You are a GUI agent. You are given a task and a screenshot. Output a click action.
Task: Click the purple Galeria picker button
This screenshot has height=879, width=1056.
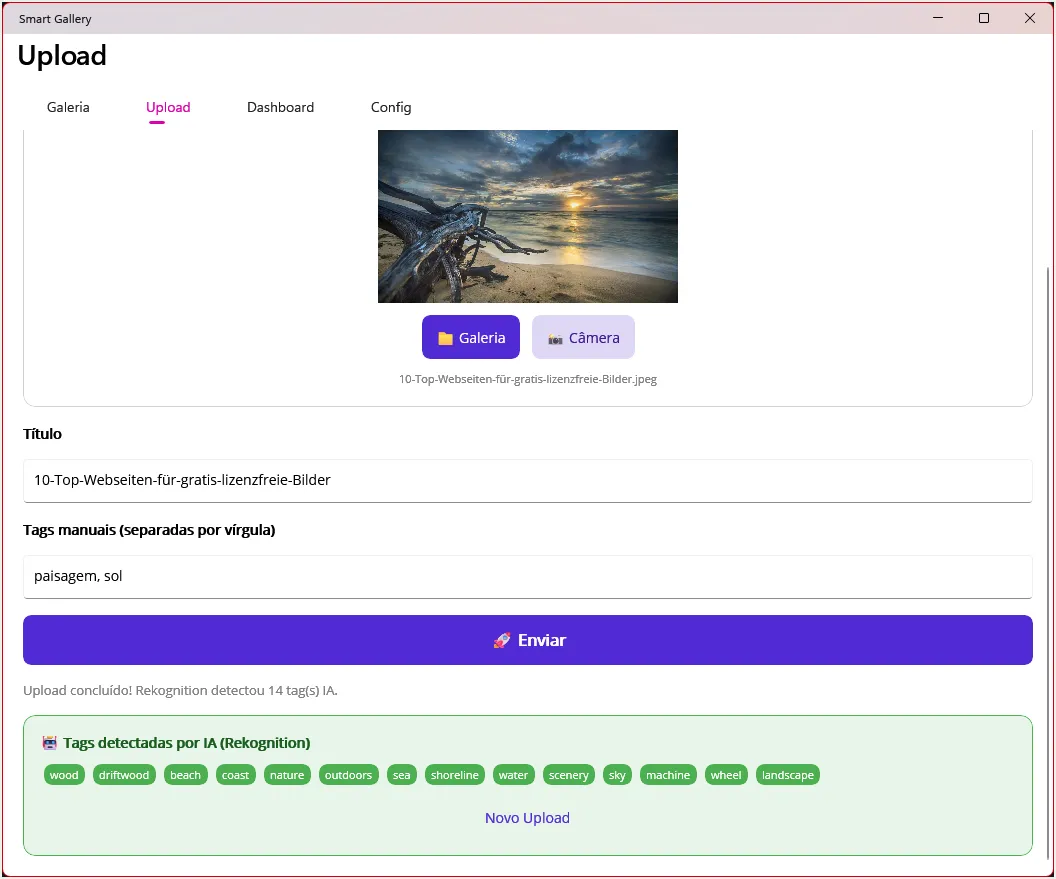[471, 337]
